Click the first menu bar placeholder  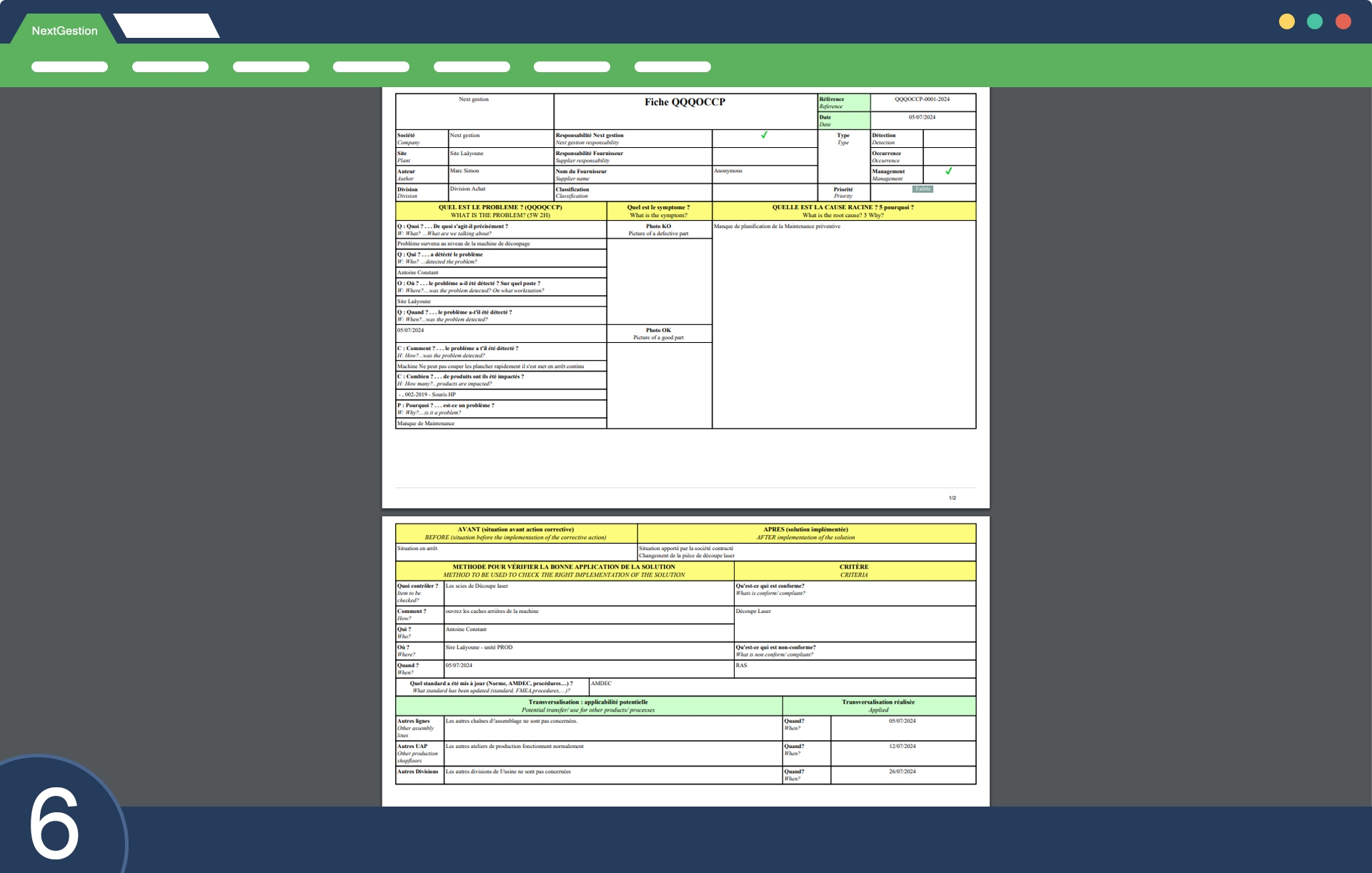click(69, 67)
